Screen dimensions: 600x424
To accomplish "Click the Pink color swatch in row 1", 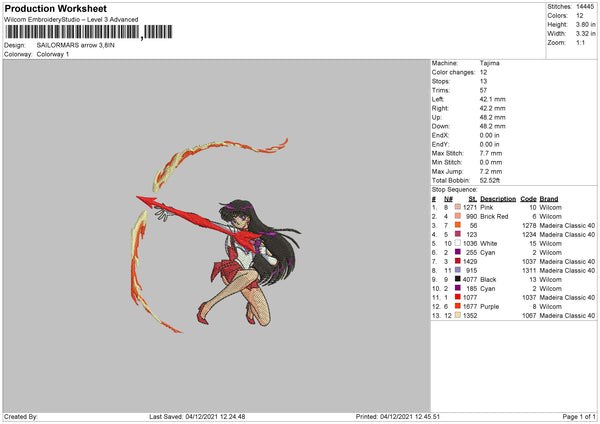I will (x=458, y=207).
